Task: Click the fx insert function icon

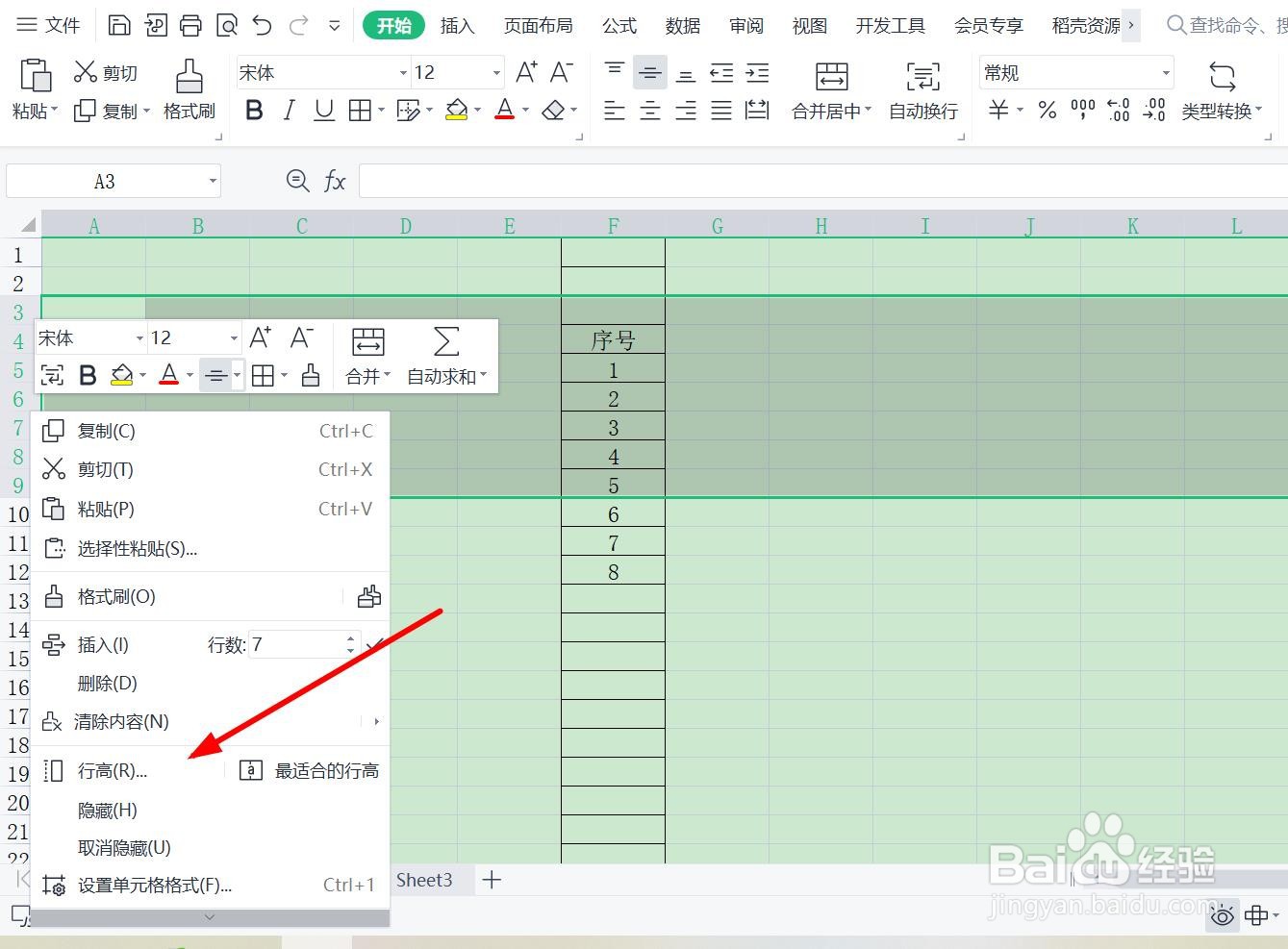Action: (x=333, y=181)
